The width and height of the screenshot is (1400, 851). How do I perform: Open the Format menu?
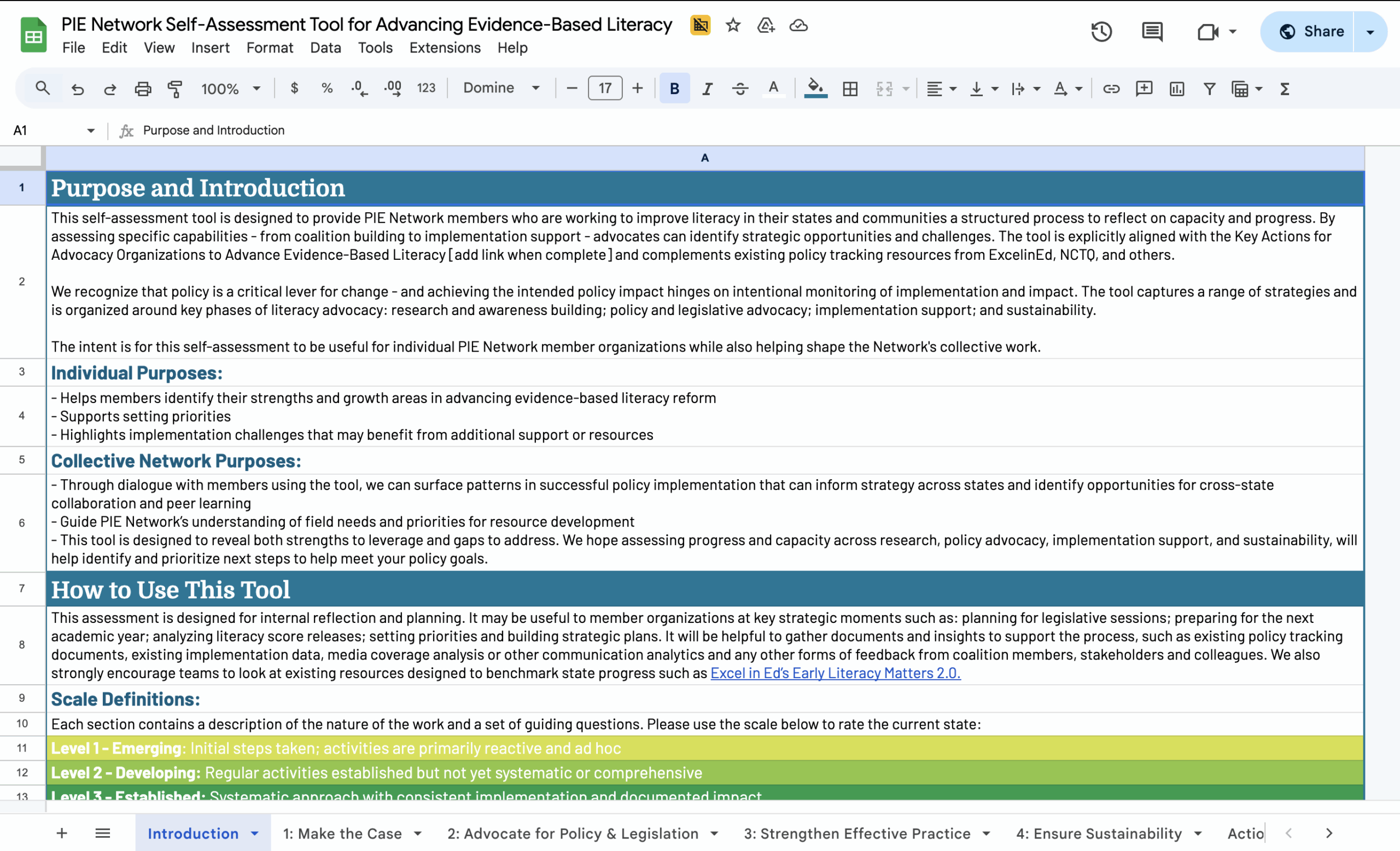click(269, 48)
